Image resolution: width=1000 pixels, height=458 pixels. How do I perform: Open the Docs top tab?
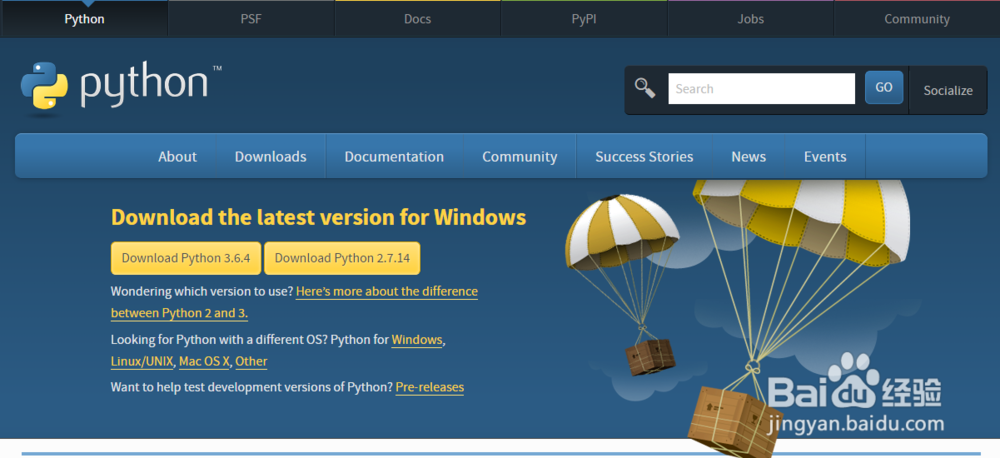[x=418, y=19]
